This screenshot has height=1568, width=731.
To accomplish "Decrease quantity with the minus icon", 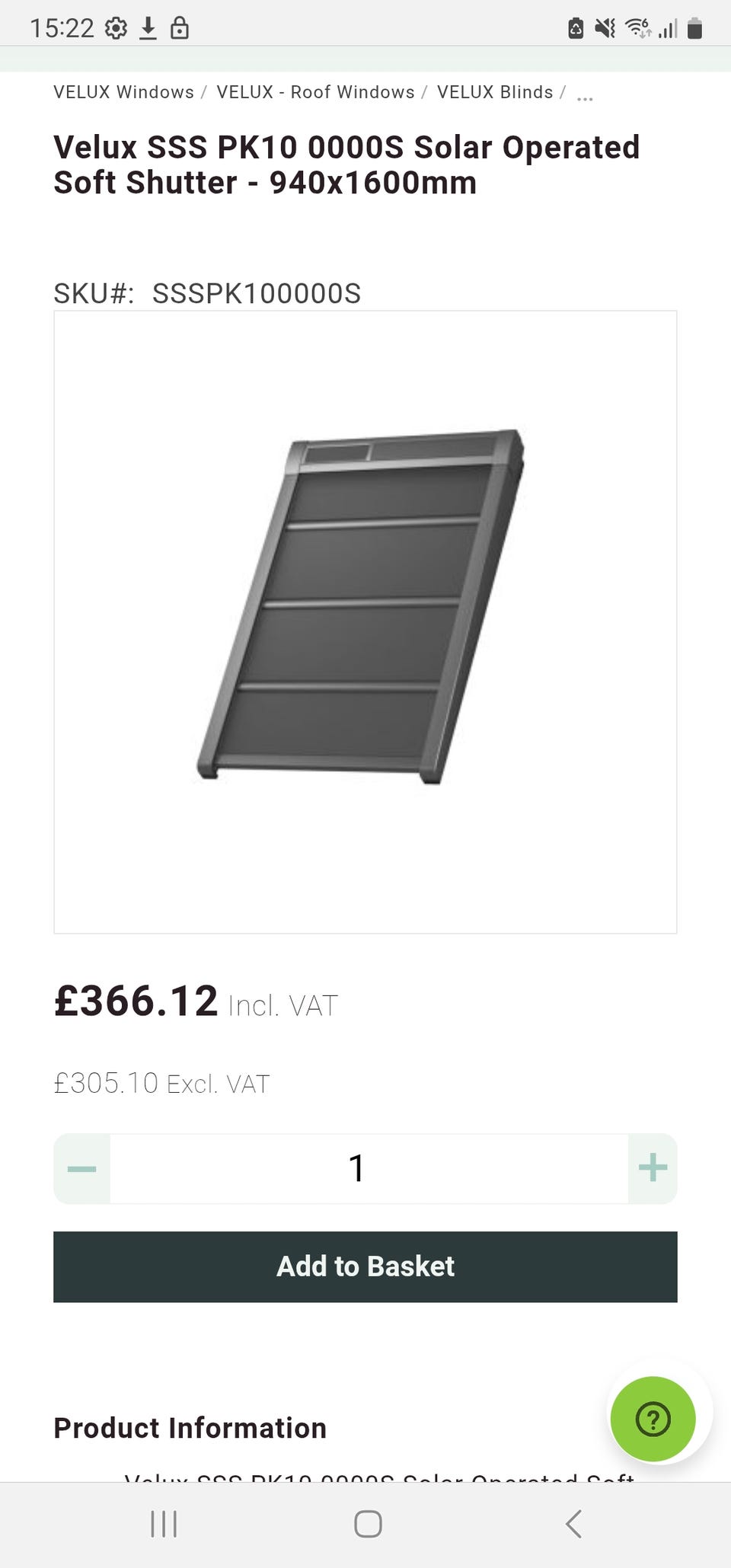I will pos(81,1168).
